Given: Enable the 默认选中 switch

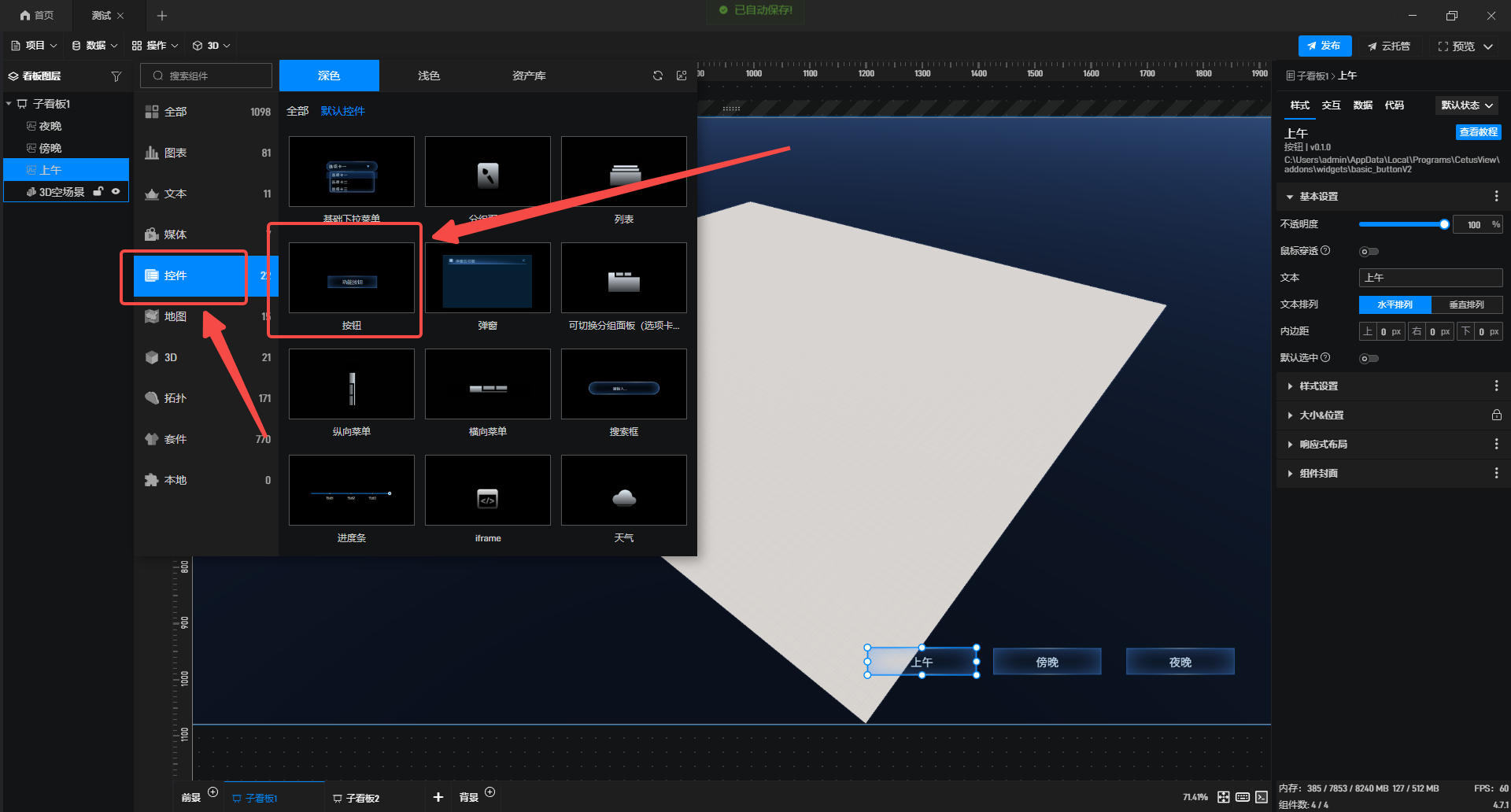Looking at the screenshot, I should pyautogui.click(x=1369, y=359).
